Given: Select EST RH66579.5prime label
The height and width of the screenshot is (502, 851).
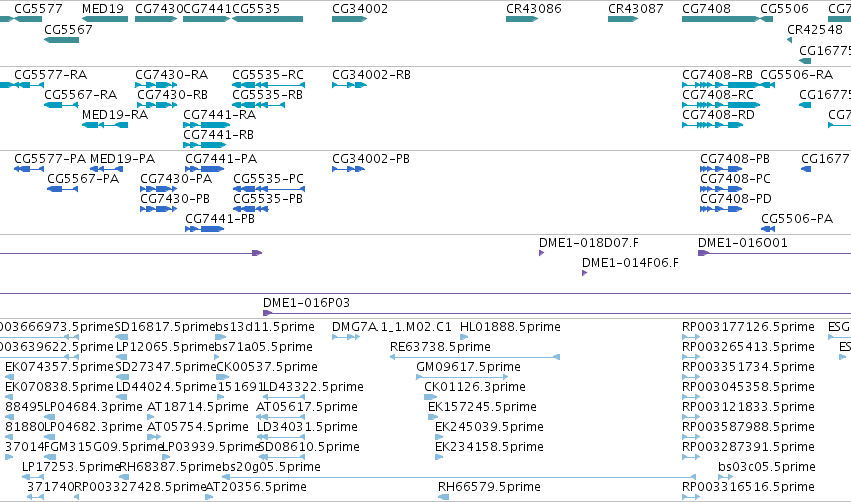Looking at the screenshot, I should click(x=489, y=487).
